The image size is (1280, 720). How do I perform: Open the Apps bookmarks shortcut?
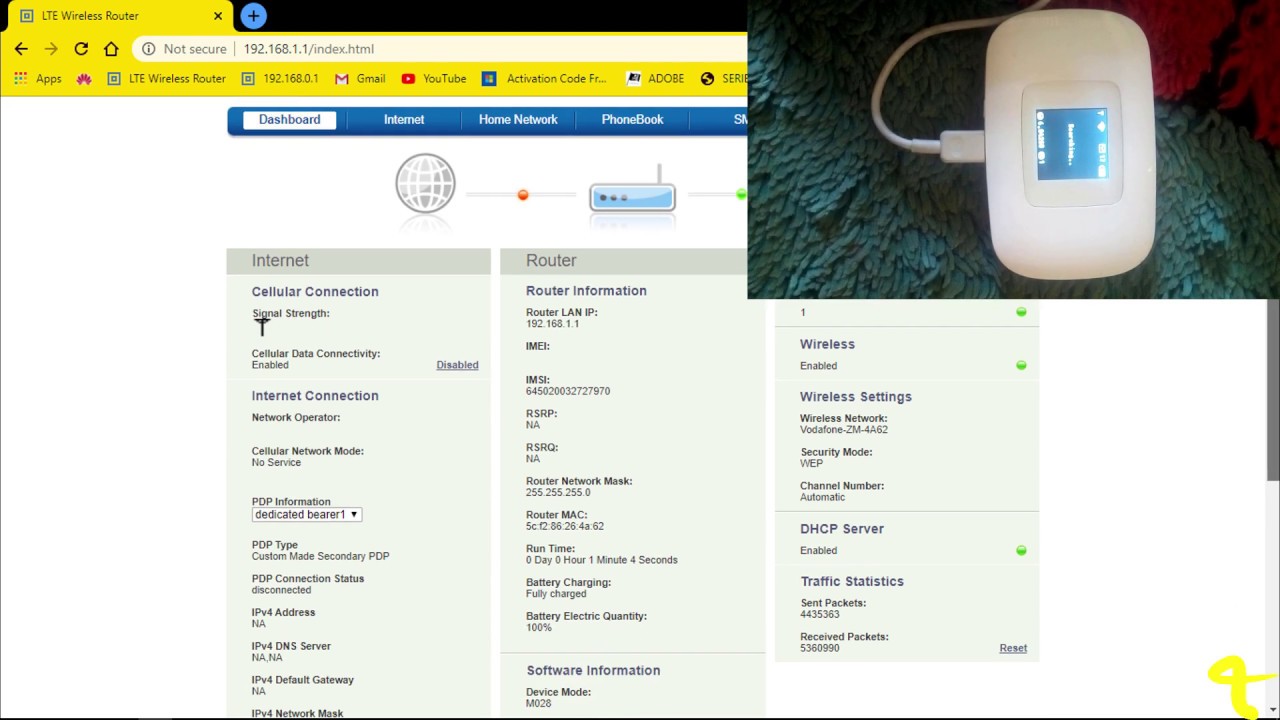(38, 78)
